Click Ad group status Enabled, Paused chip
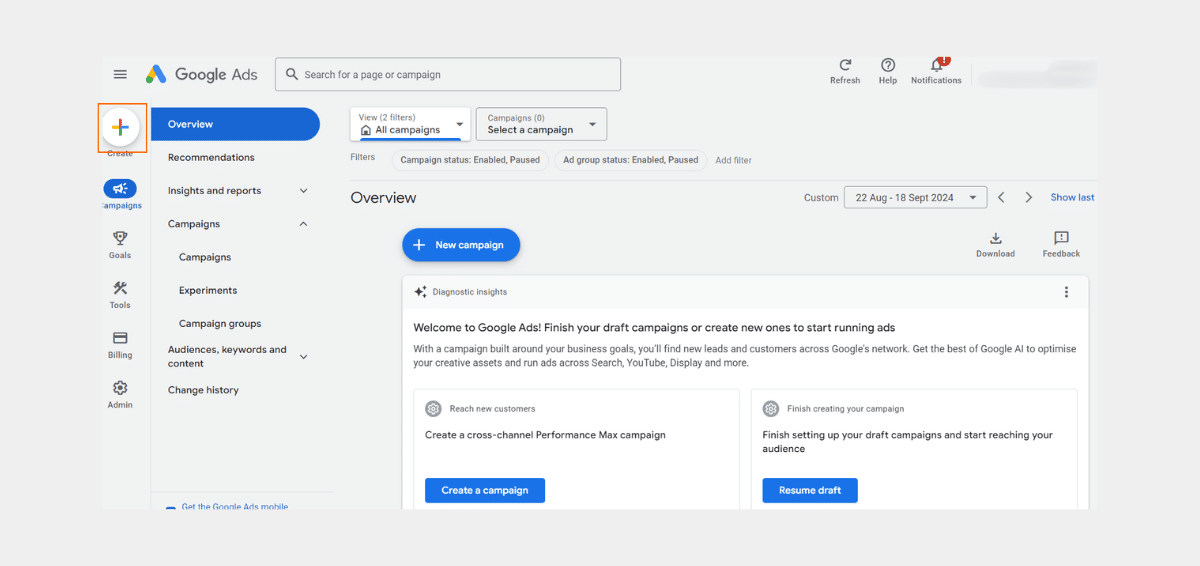Screen dimensions: 1200x566 631,160
